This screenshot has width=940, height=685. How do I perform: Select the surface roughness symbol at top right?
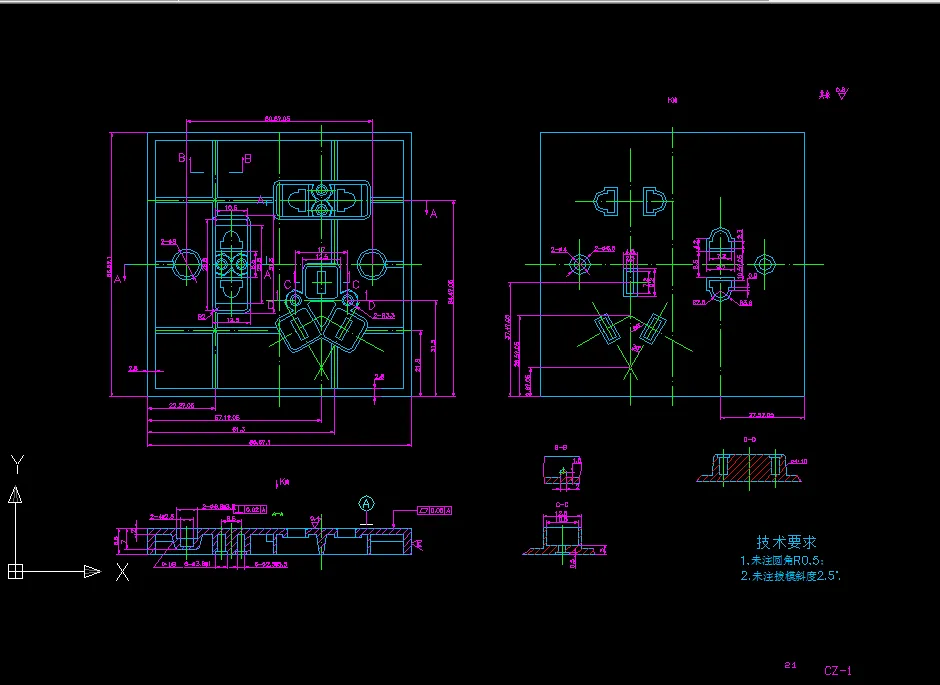click(x=842, y=93)
